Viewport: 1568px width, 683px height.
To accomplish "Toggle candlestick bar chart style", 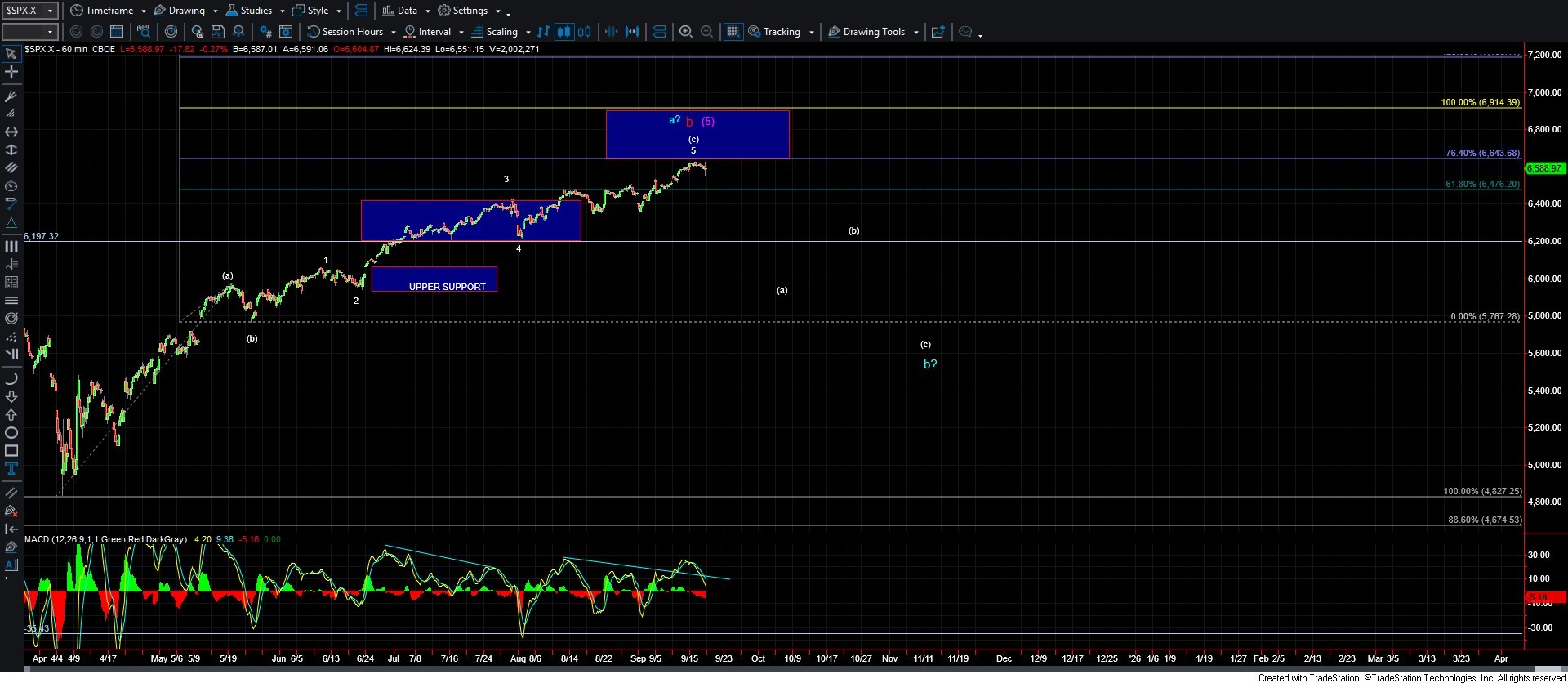I will point(563,32).
